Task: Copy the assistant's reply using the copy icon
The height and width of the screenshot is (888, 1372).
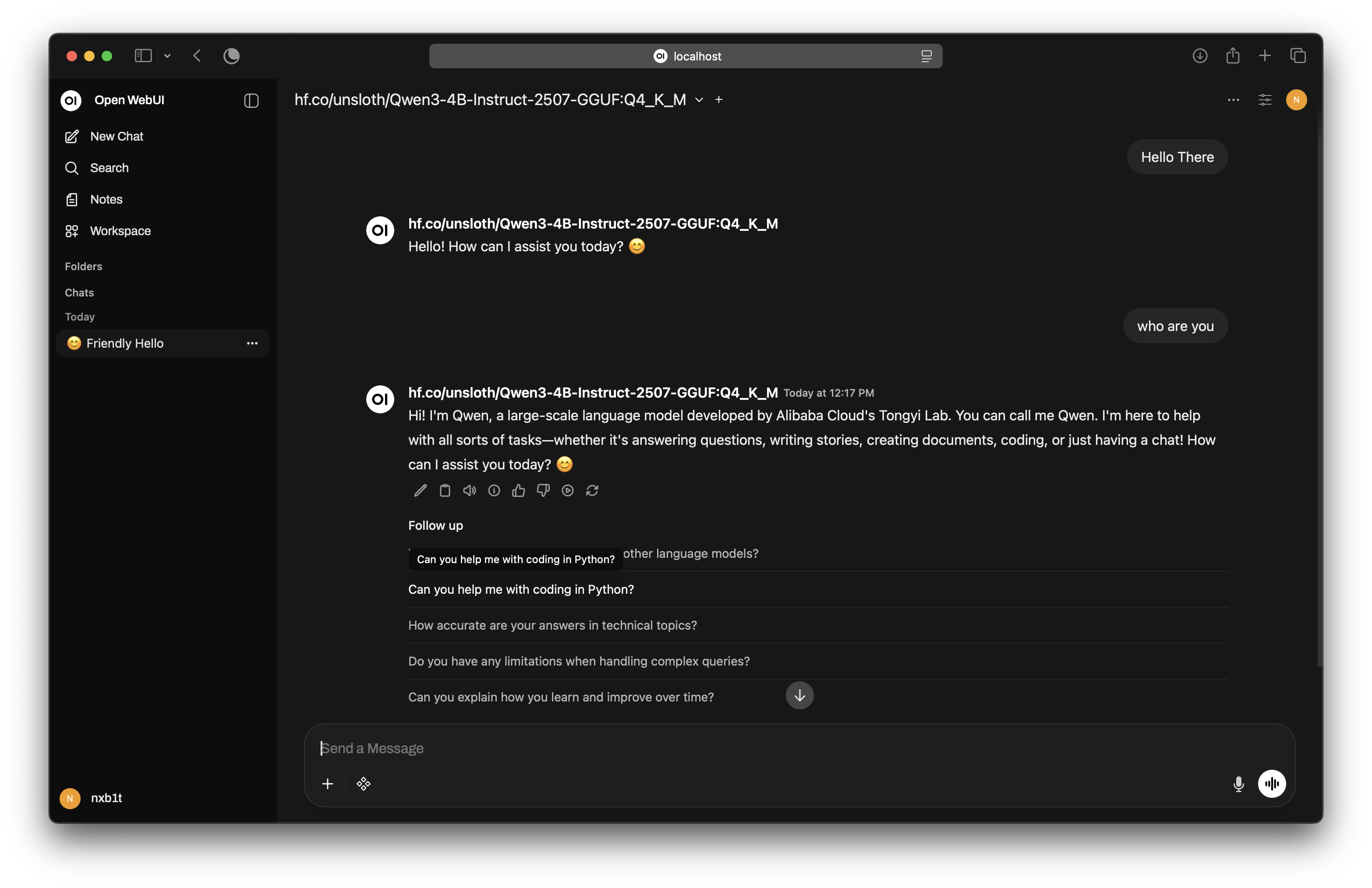Action: (x=445, y=490)
